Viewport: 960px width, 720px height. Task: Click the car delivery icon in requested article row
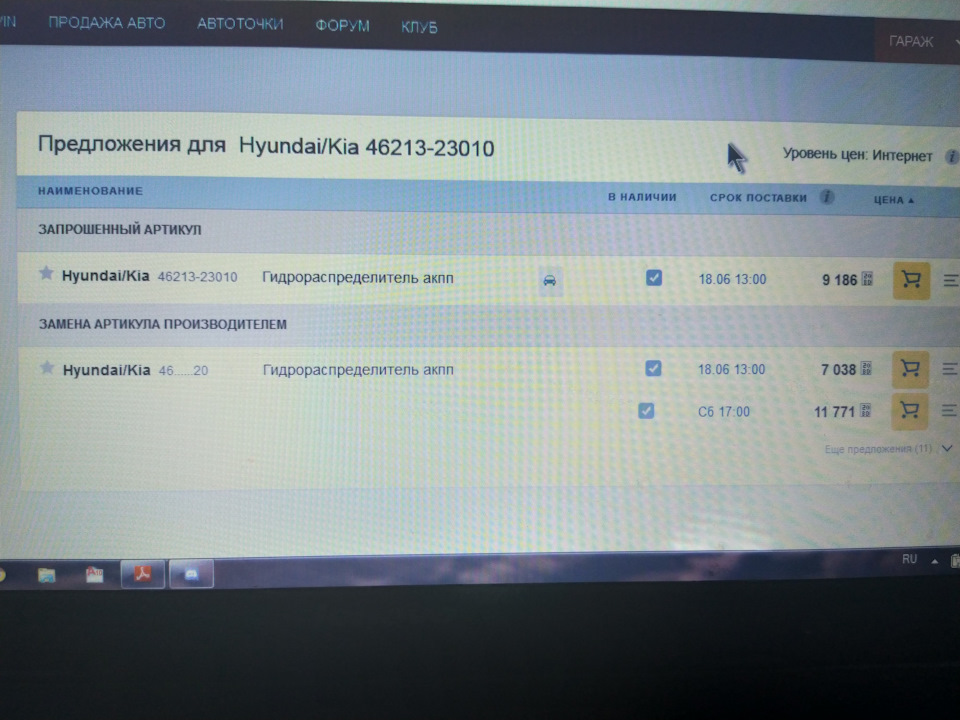point(548,280)
